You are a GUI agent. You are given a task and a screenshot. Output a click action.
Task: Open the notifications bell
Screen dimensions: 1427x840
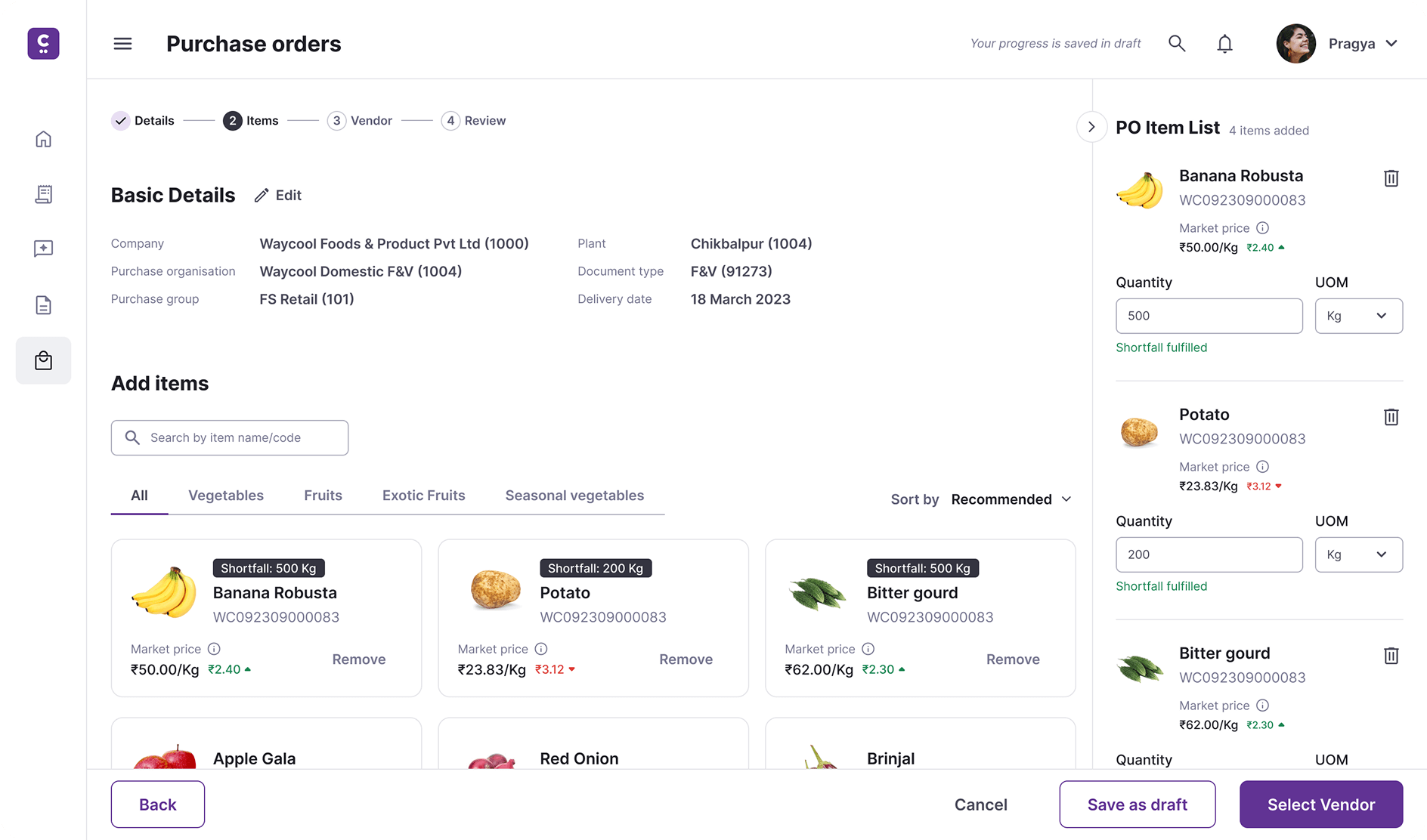click(1224, 44)
